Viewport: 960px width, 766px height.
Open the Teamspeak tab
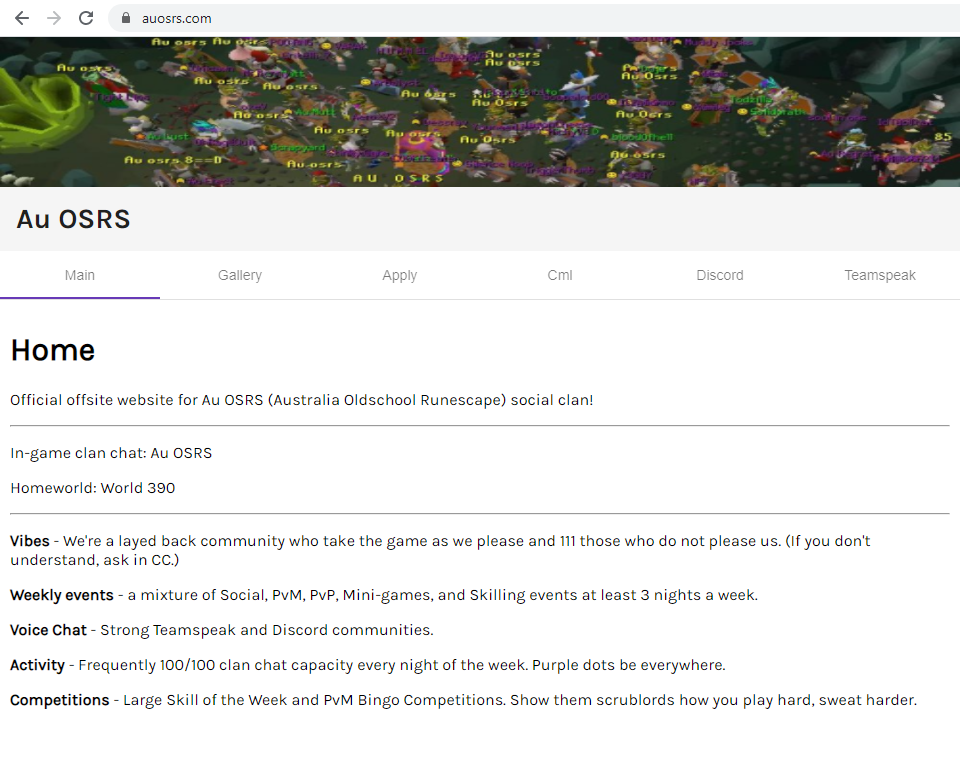880,276
